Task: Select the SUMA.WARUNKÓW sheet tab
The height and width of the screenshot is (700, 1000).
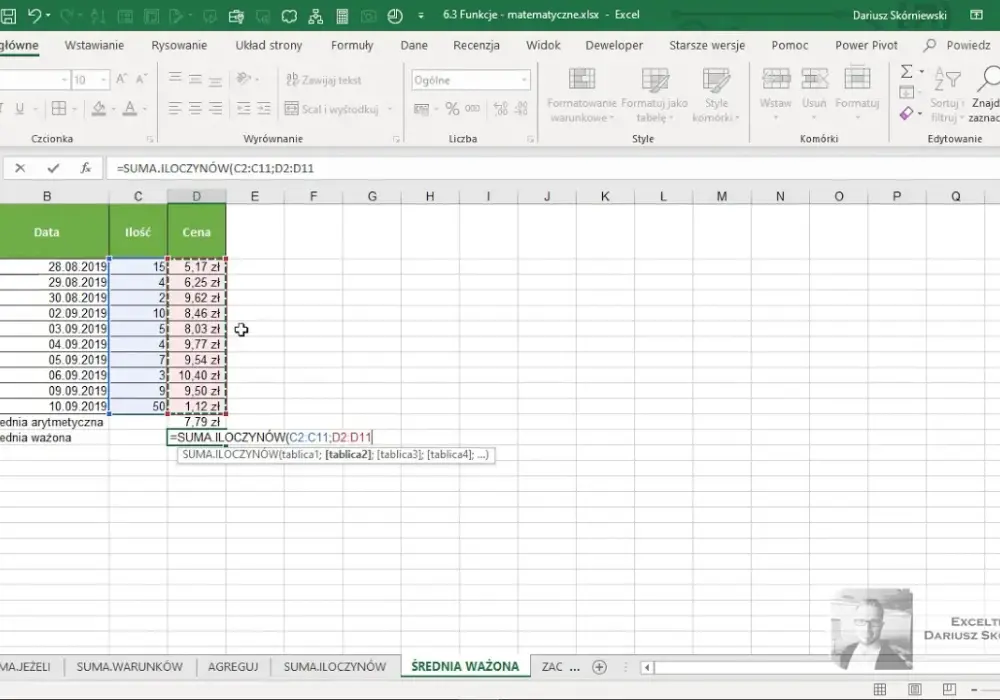Action: 129,667
